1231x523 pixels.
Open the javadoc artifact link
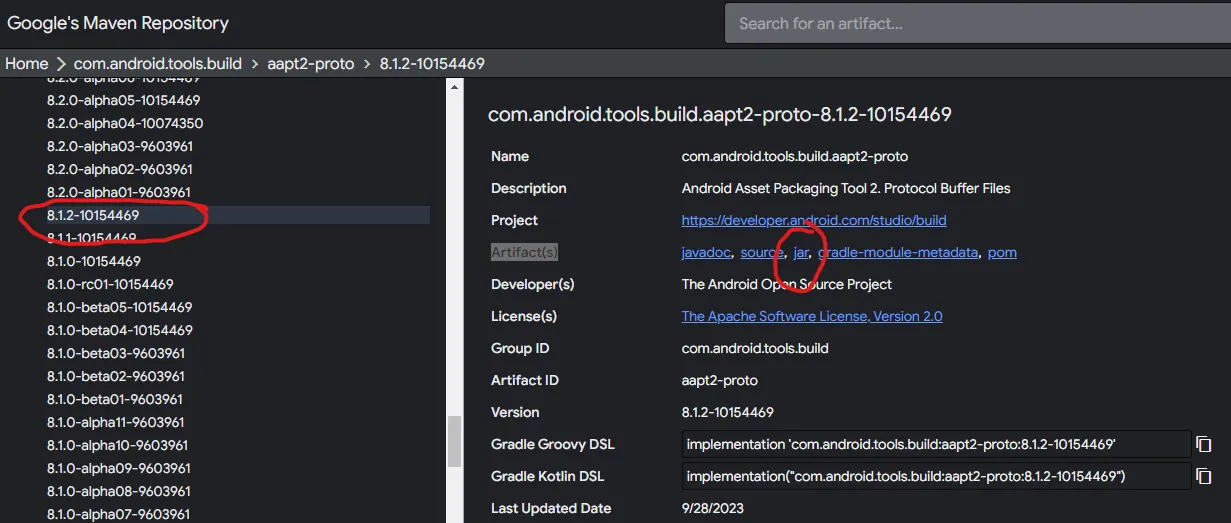(x=707, y=252)
